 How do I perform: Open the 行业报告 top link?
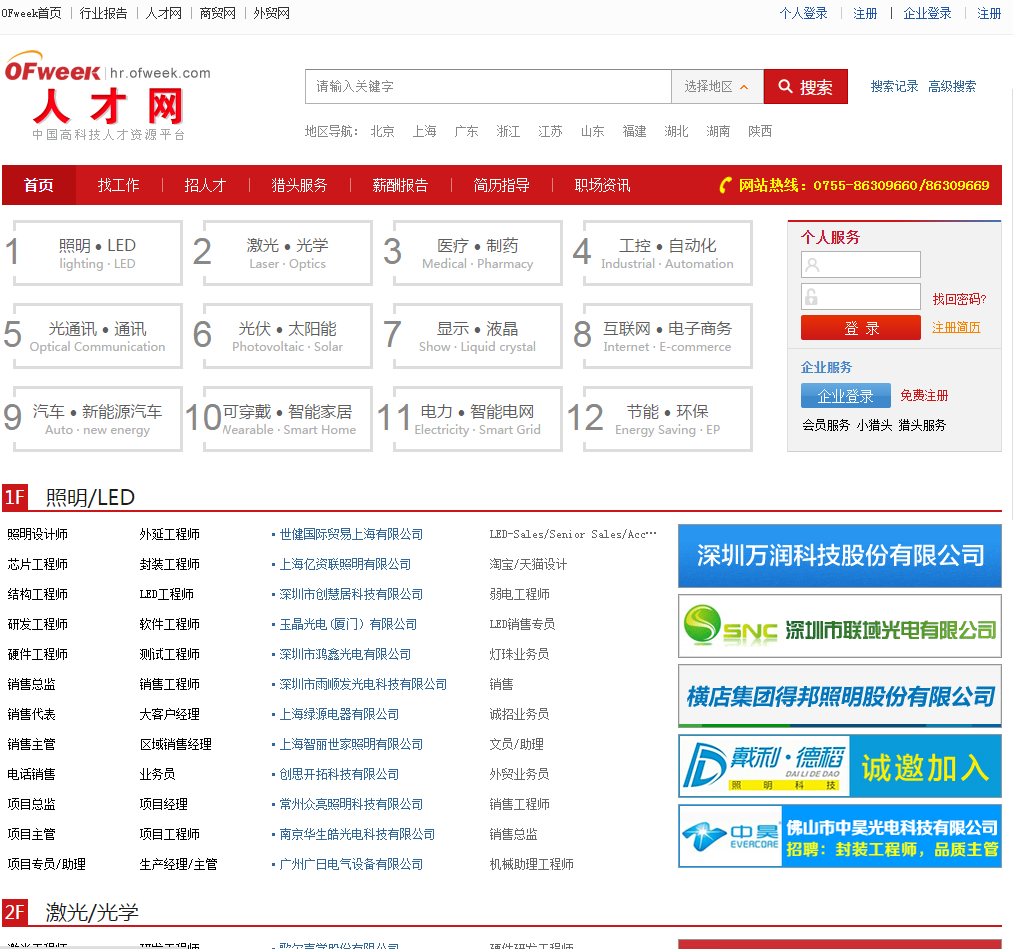coord(103,14)
